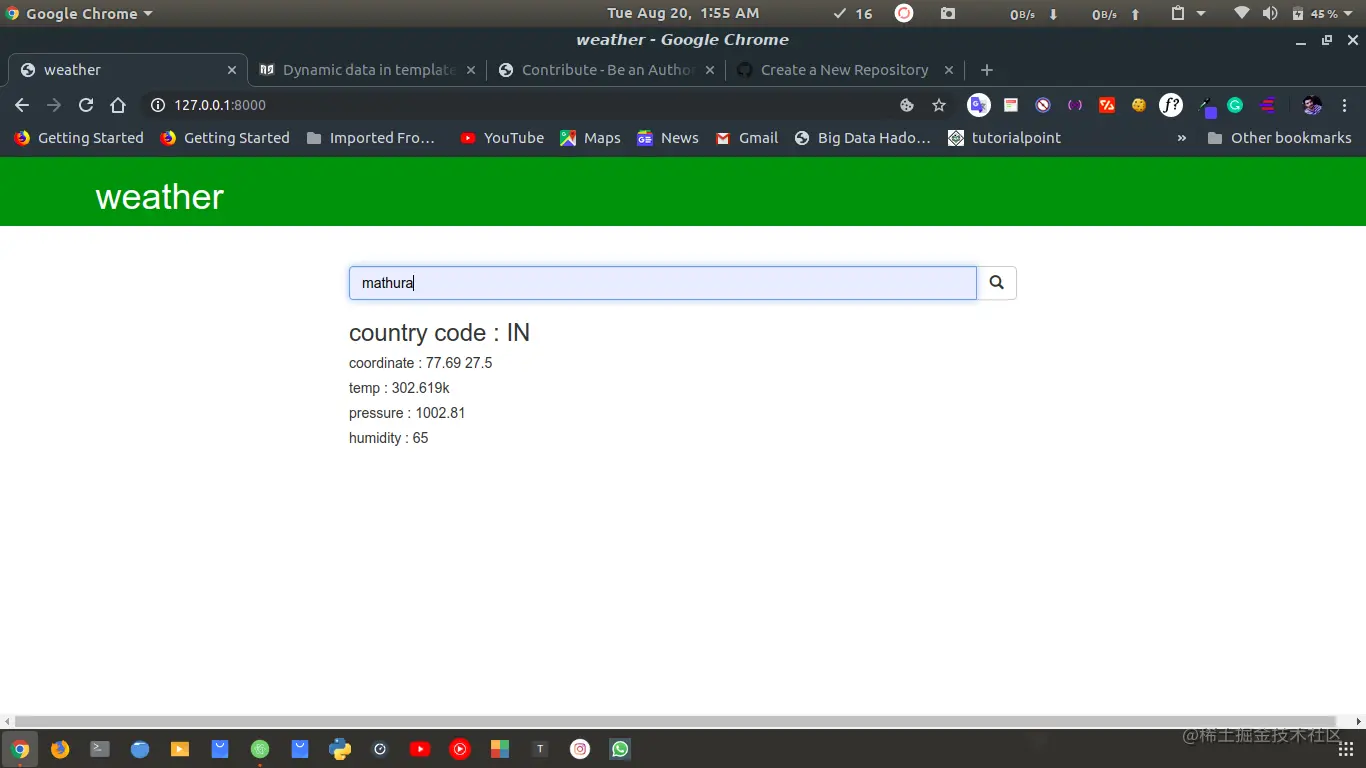Click the "pressure : 1002.81" text
This screenshot has height=768, width=1366.
[x=407, y=413]
